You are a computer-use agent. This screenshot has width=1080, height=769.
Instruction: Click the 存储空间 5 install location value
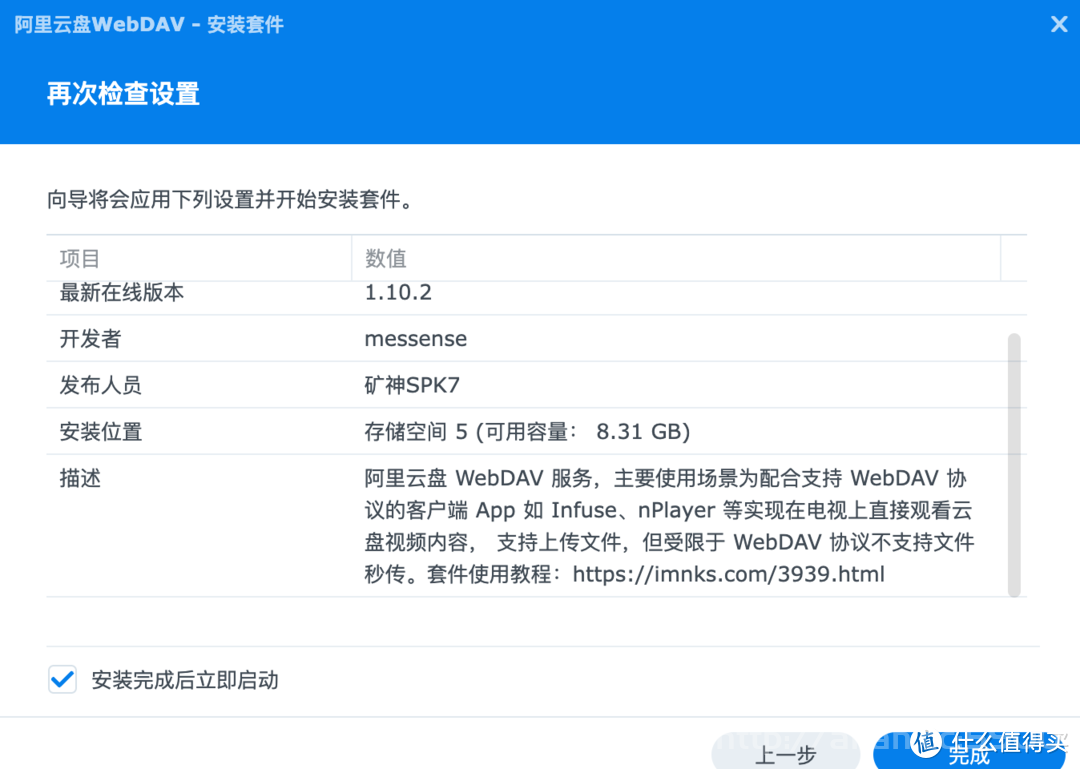click(x=527, y=431)
